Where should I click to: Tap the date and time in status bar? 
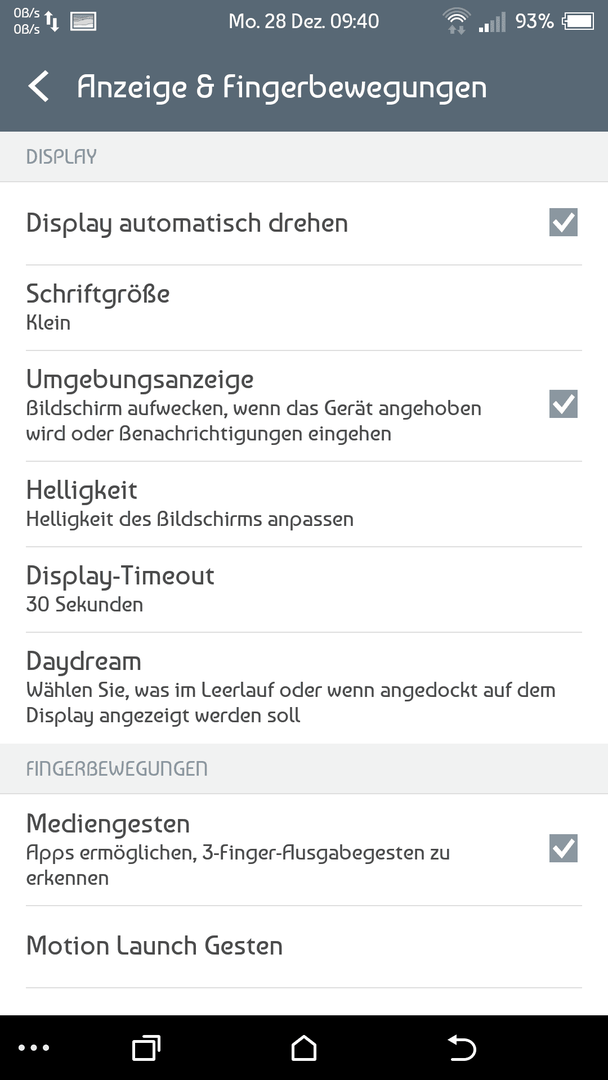[x=304, y=21]
